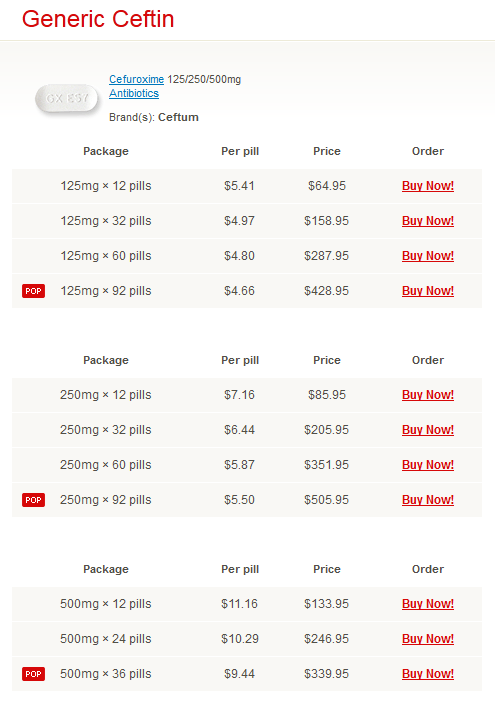This screenshot has height=701, width=495.
Task: Buy Now for 125mg × 32 pills
Action: click(428, 220)
